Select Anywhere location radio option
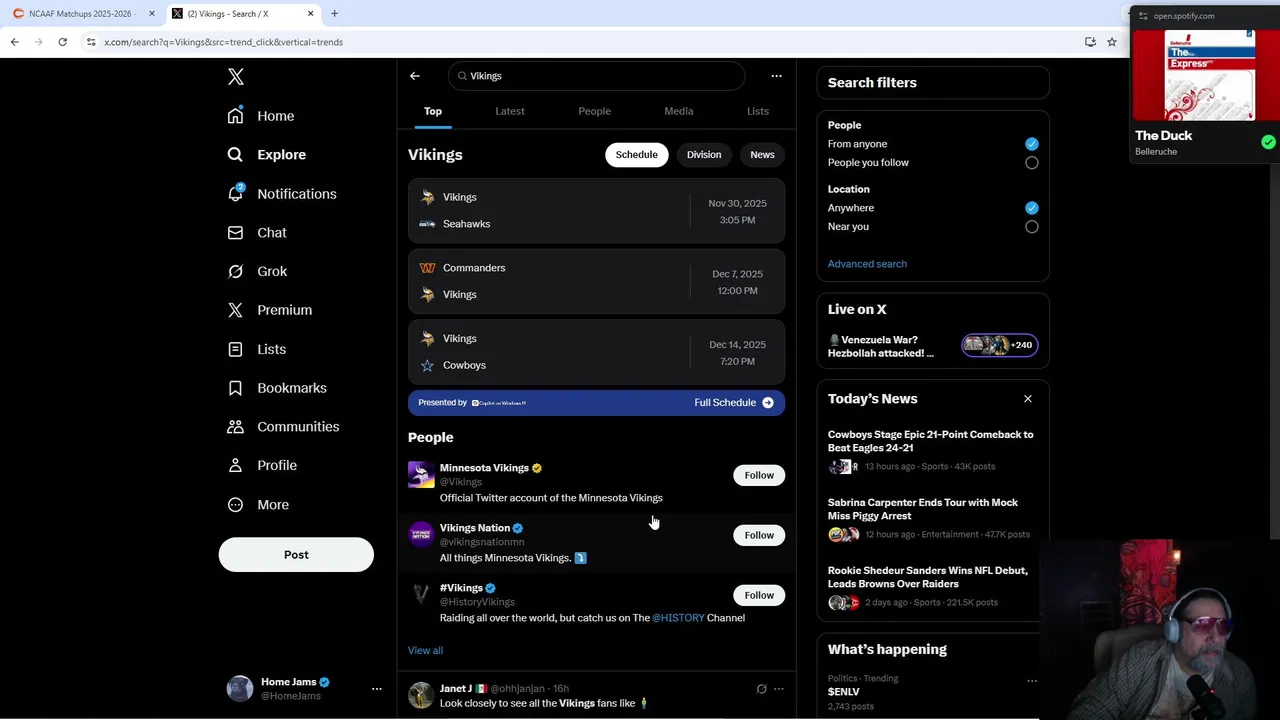The image size is (1280, 720). tap(1032, 208)
